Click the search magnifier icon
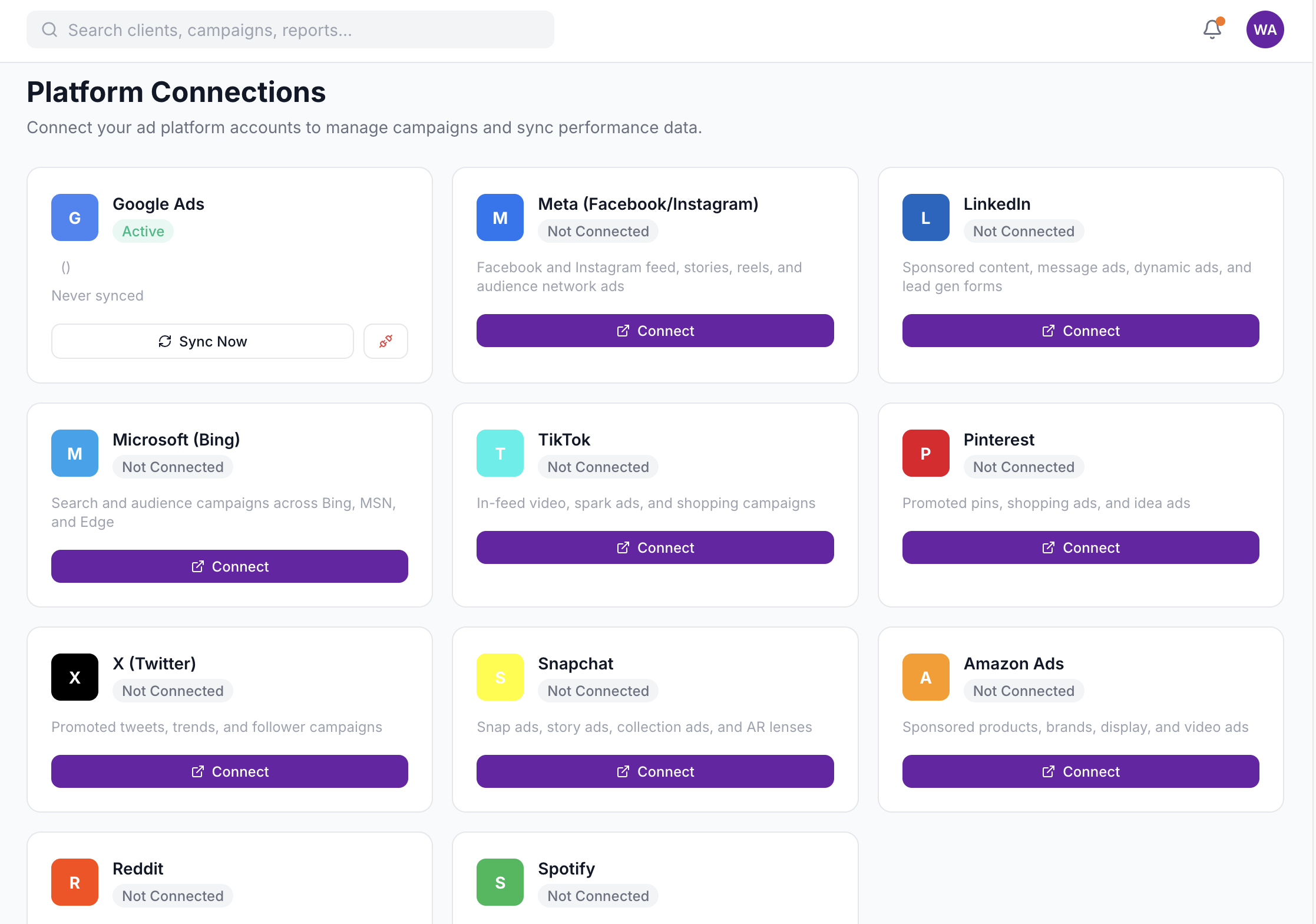1316x924 pixels. pos(49,29)
